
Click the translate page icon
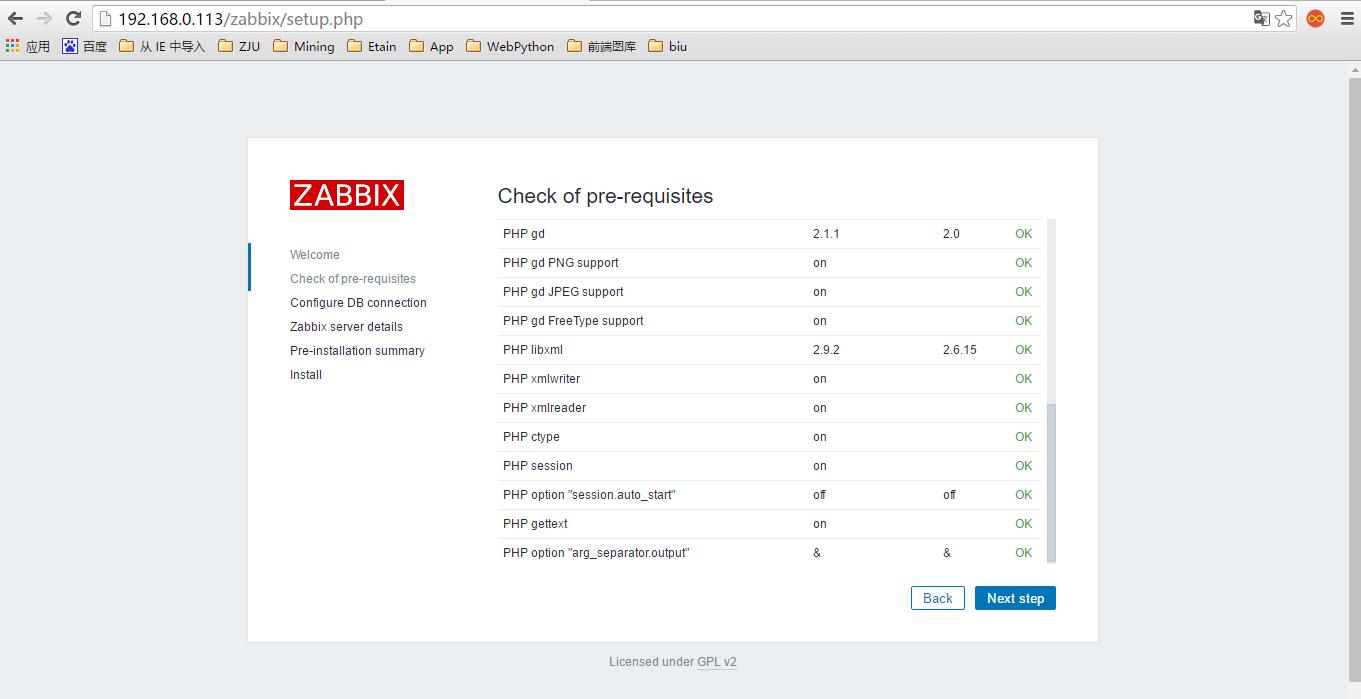click(x=1261, y=18)
